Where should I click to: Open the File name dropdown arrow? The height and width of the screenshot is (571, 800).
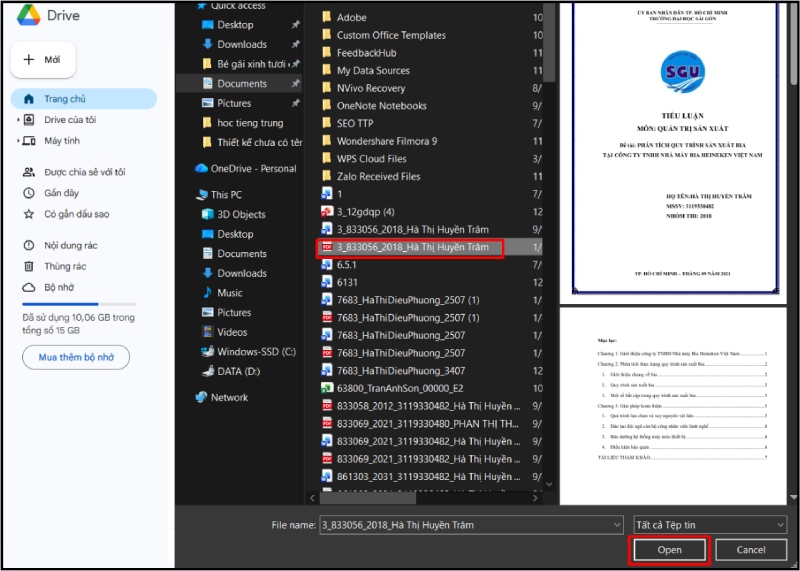617,525
